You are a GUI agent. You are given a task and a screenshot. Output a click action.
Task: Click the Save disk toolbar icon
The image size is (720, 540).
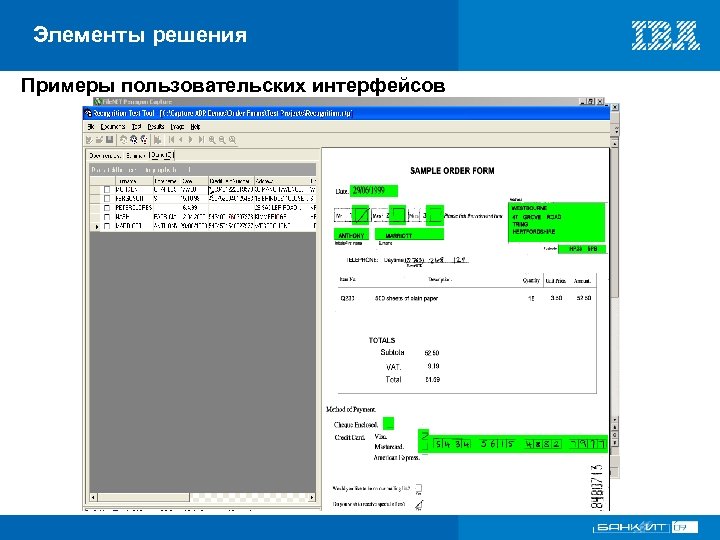(x=109, y=140)
